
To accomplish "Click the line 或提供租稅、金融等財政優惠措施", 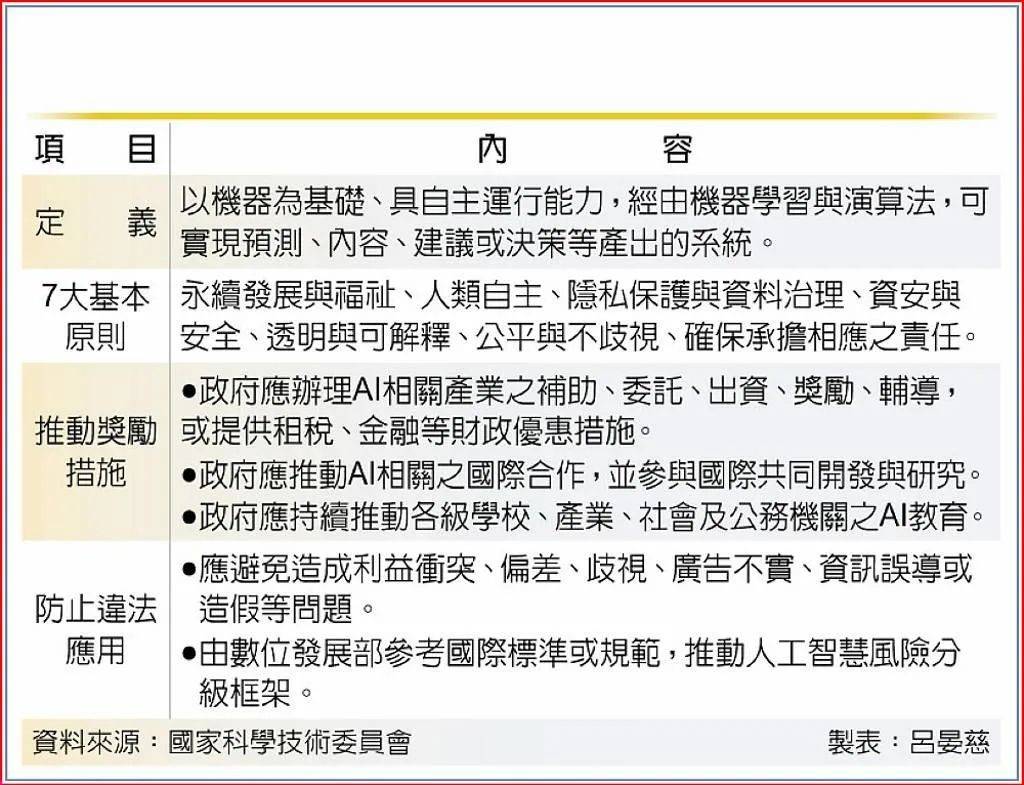I will click(417, 432).
